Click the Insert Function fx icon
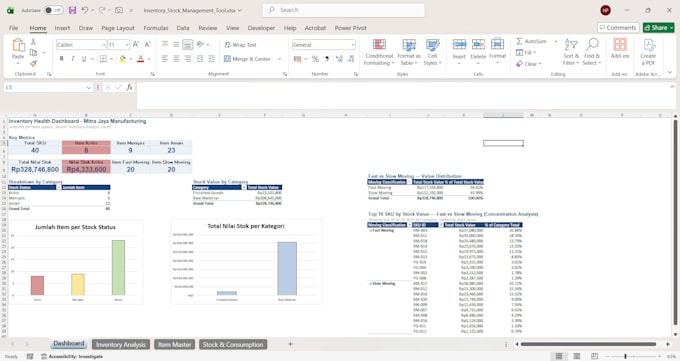Screen dimensions: 680x361 (129, 88)
